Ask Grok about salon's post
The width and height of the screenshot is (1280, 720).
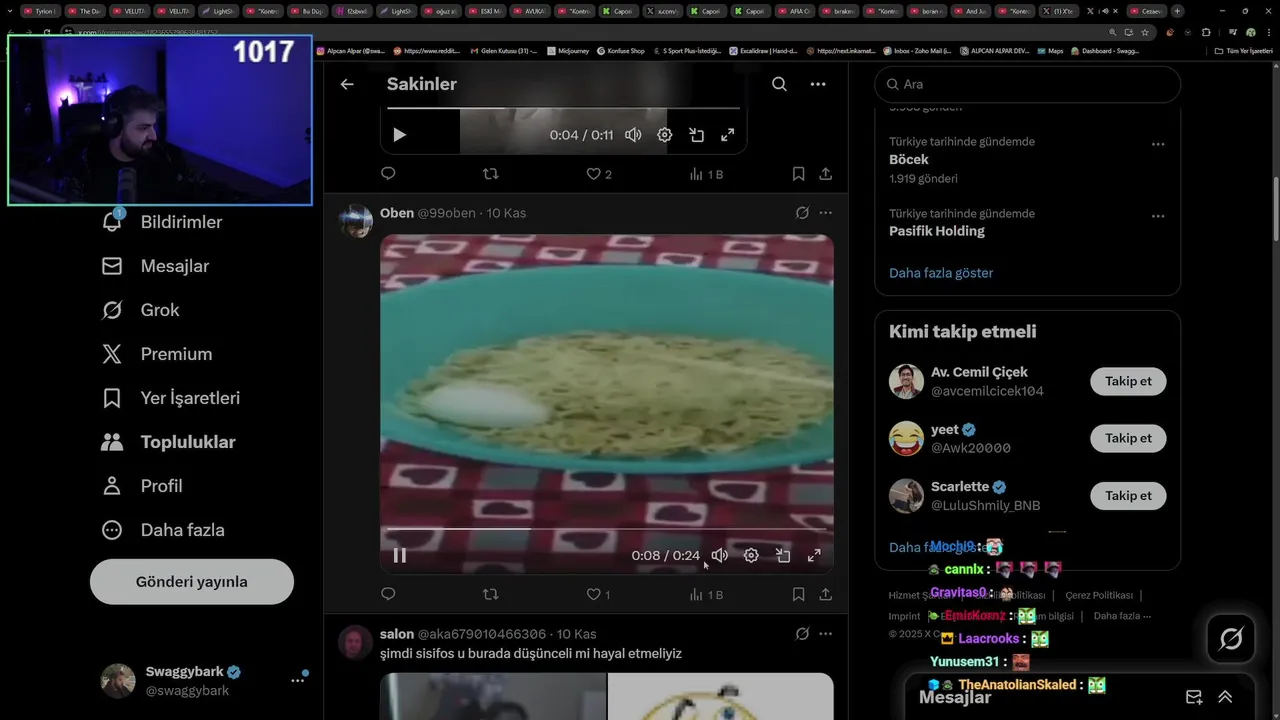click(x=802, y=634)
